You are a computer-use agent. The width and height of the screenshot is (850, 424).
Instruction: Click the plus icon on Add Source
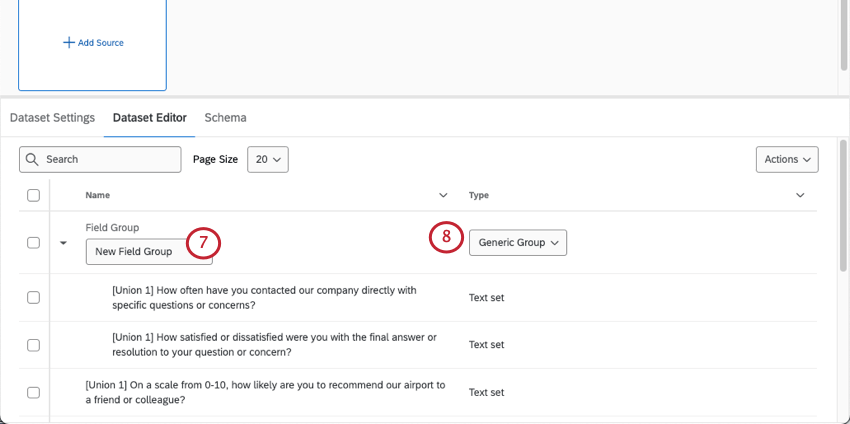pos(69,43)
